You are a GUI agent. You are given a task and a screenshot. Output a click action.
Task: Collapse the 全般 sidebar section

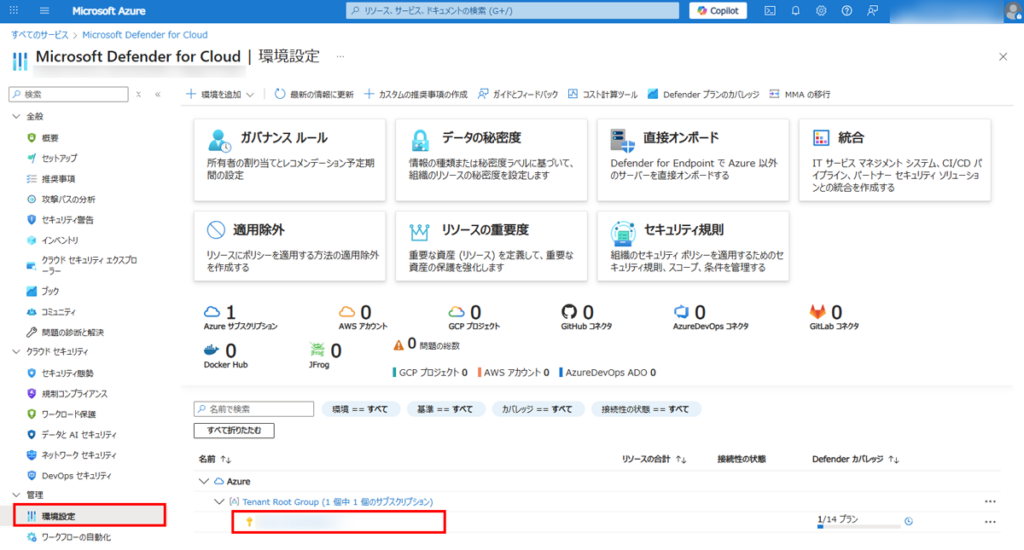16,117
